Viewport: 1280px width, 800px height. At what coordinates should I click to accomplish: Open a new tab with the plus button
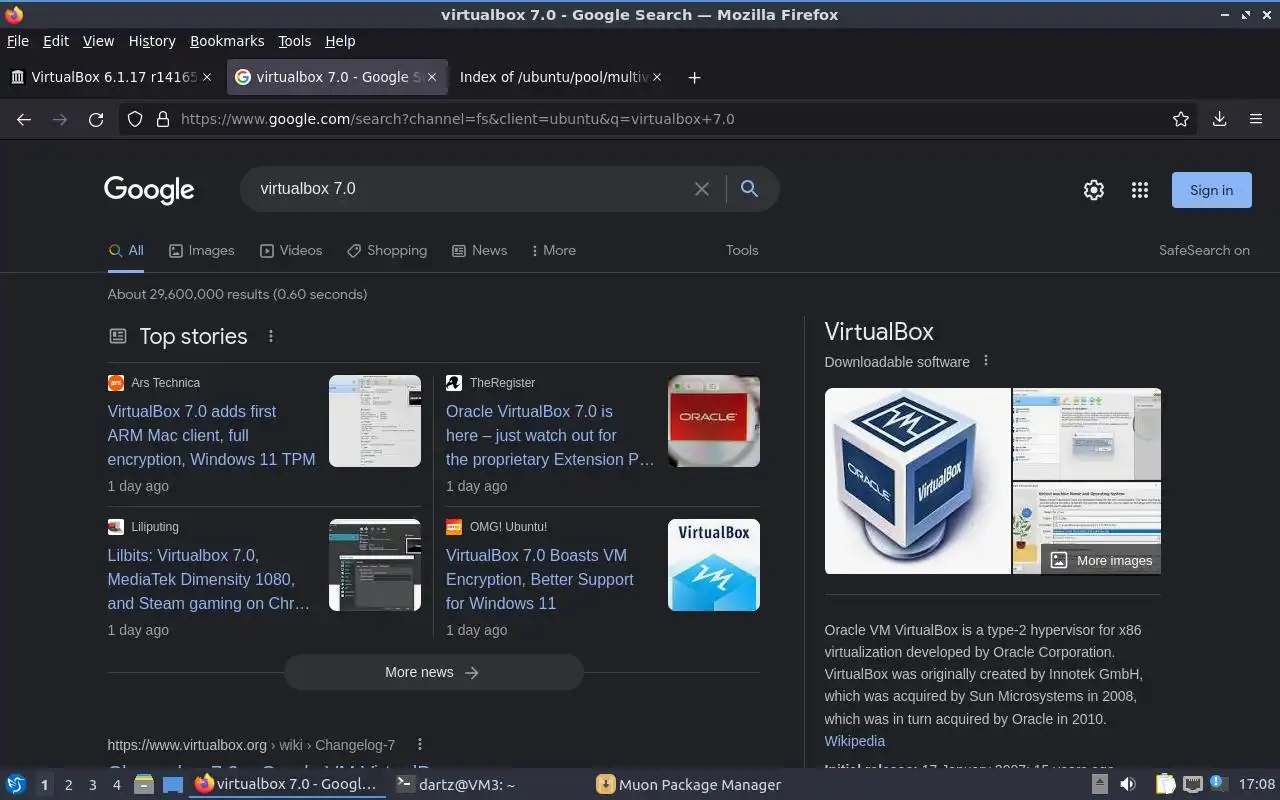point(694,77)
